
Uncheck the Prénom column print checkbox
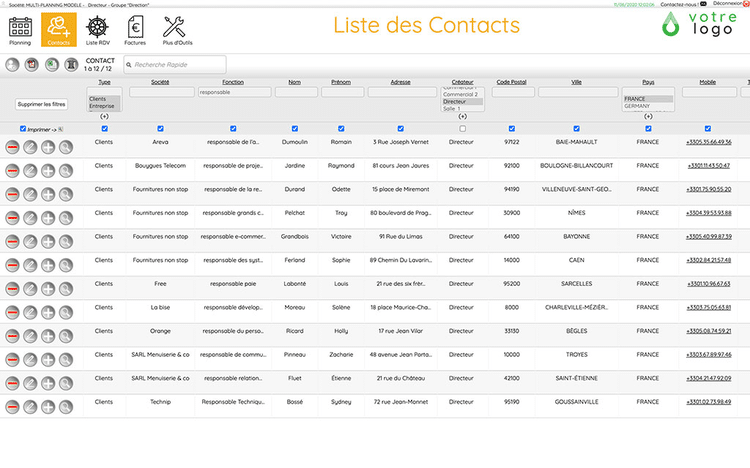(341, 129)
